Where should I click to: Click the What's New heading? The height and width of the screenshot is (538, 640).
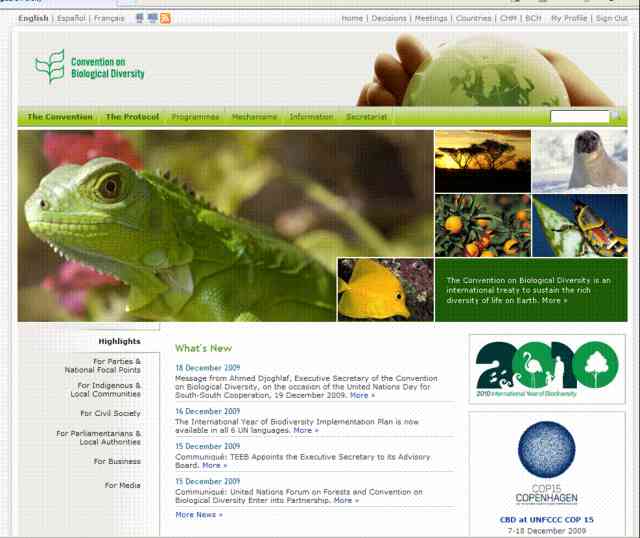(x=203, y=348)
